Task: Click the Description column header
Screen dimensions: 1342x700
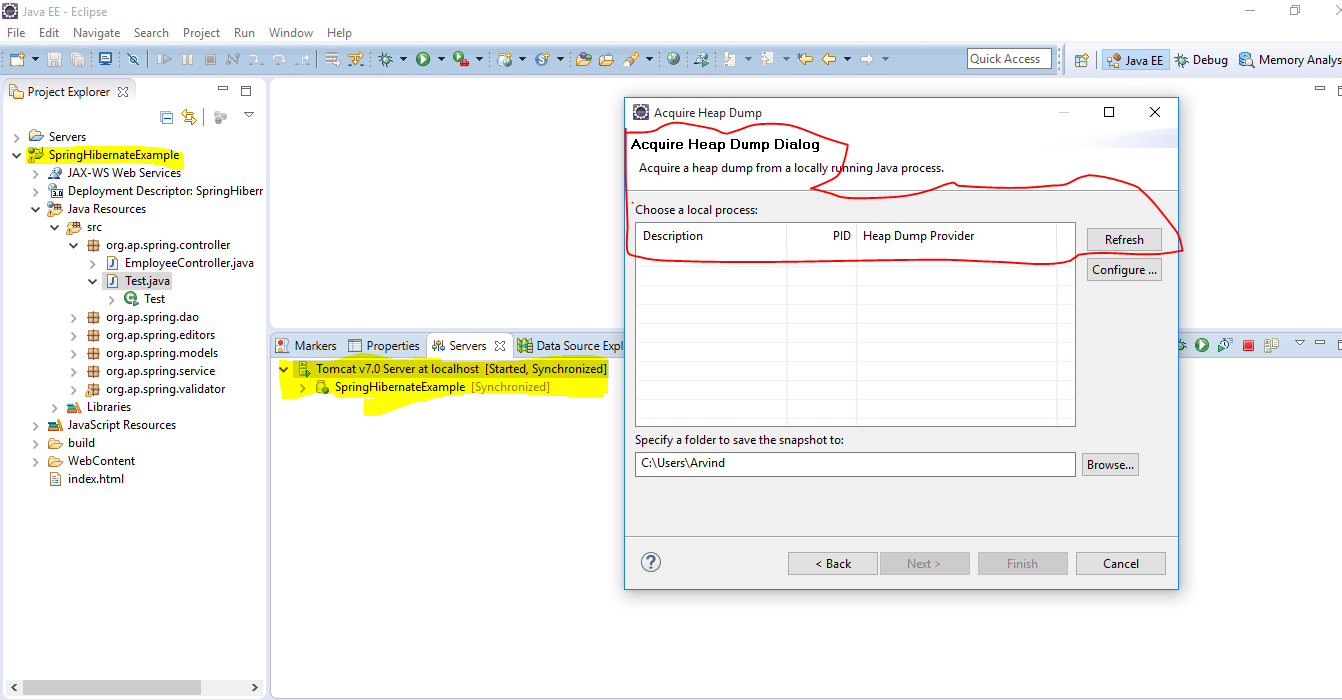Action: coord(711,236)
